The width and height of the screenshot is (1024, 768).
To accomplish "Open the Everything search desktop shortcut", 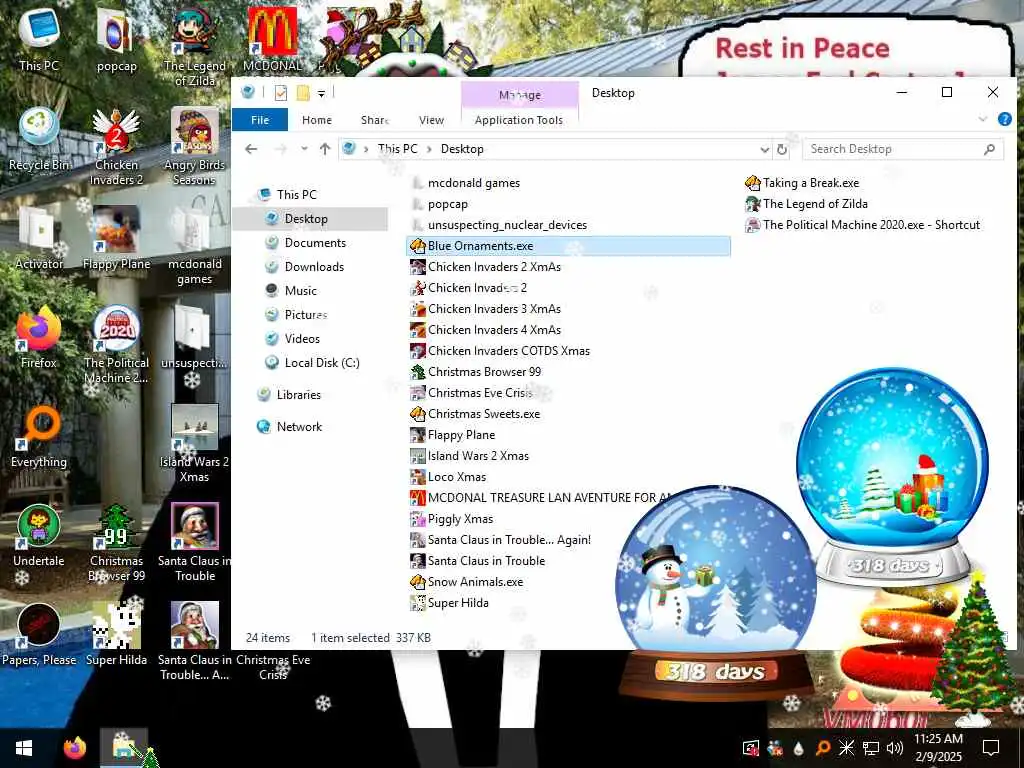I will tap(39, 437).
